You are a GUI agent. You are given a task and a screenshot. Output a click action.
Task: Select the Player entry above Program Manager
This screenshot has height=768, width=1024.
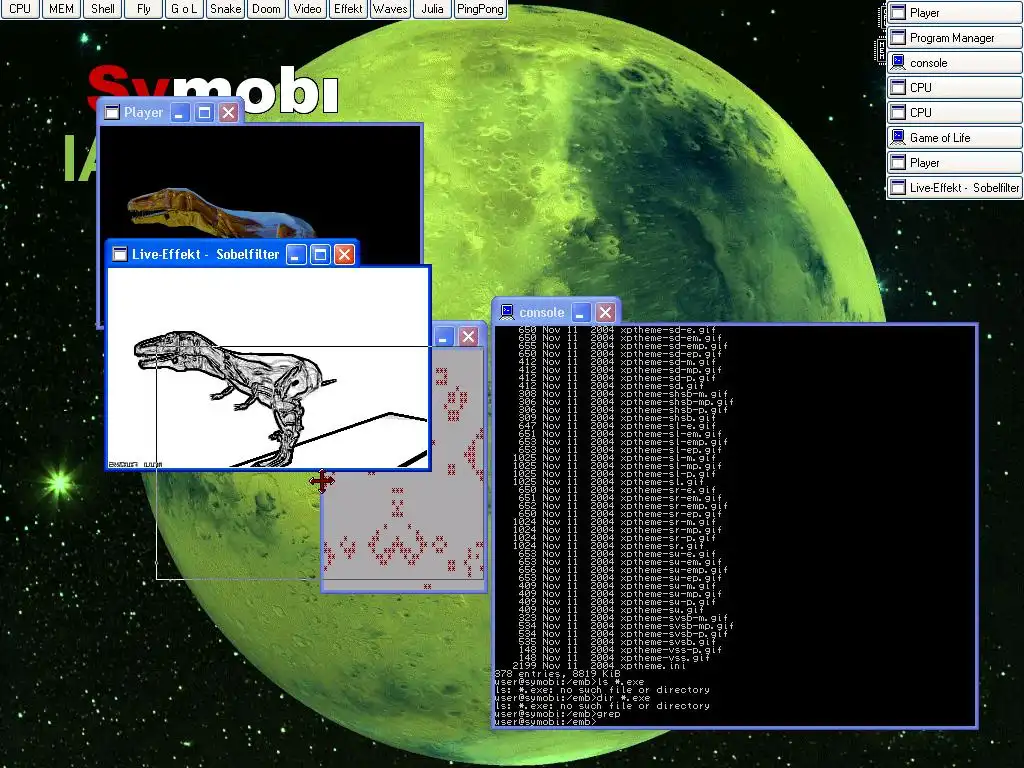click(954, 12)
